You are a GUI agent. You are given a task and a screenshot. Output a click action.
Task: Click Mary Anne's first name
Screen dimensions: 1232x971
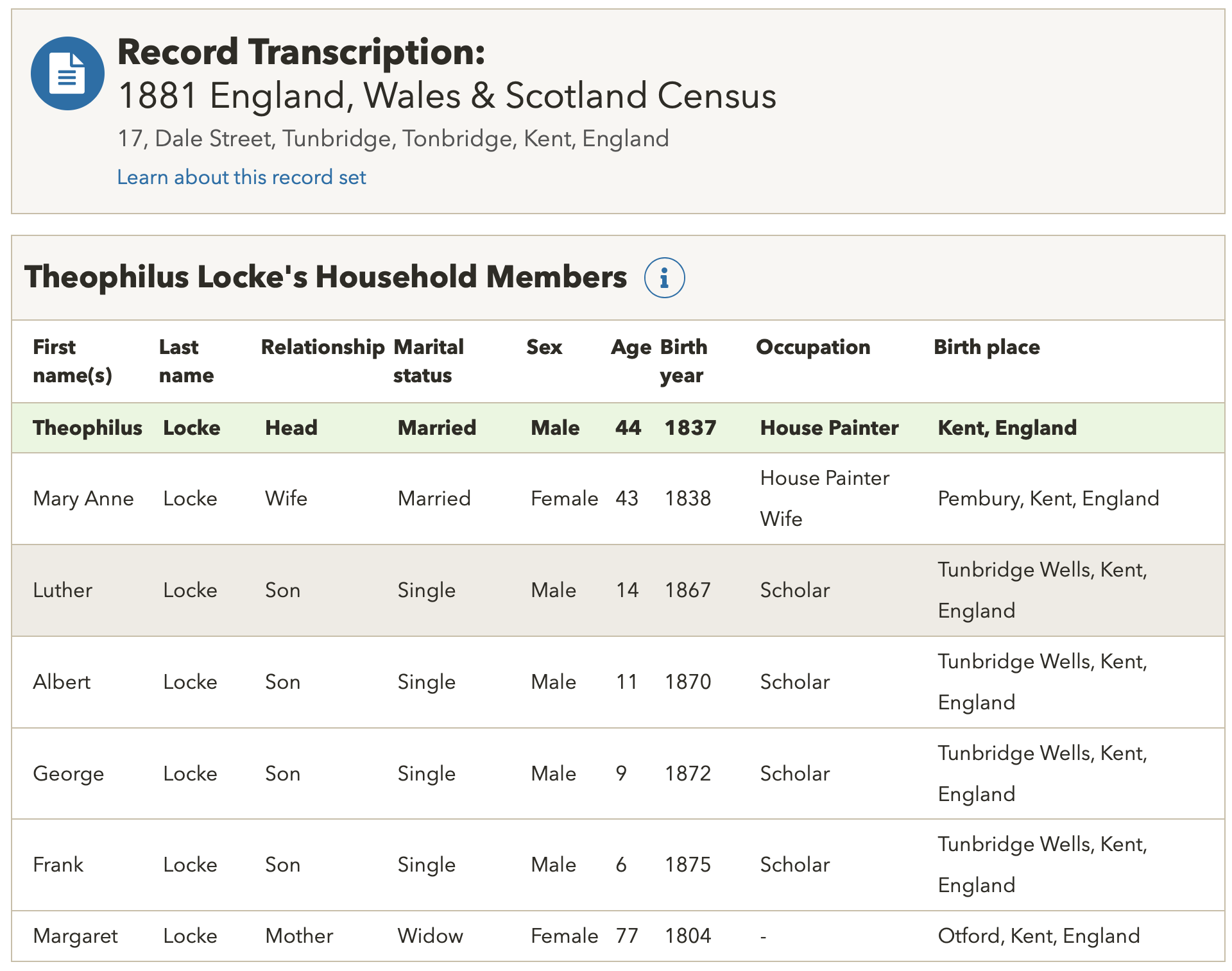coord(83,498)
